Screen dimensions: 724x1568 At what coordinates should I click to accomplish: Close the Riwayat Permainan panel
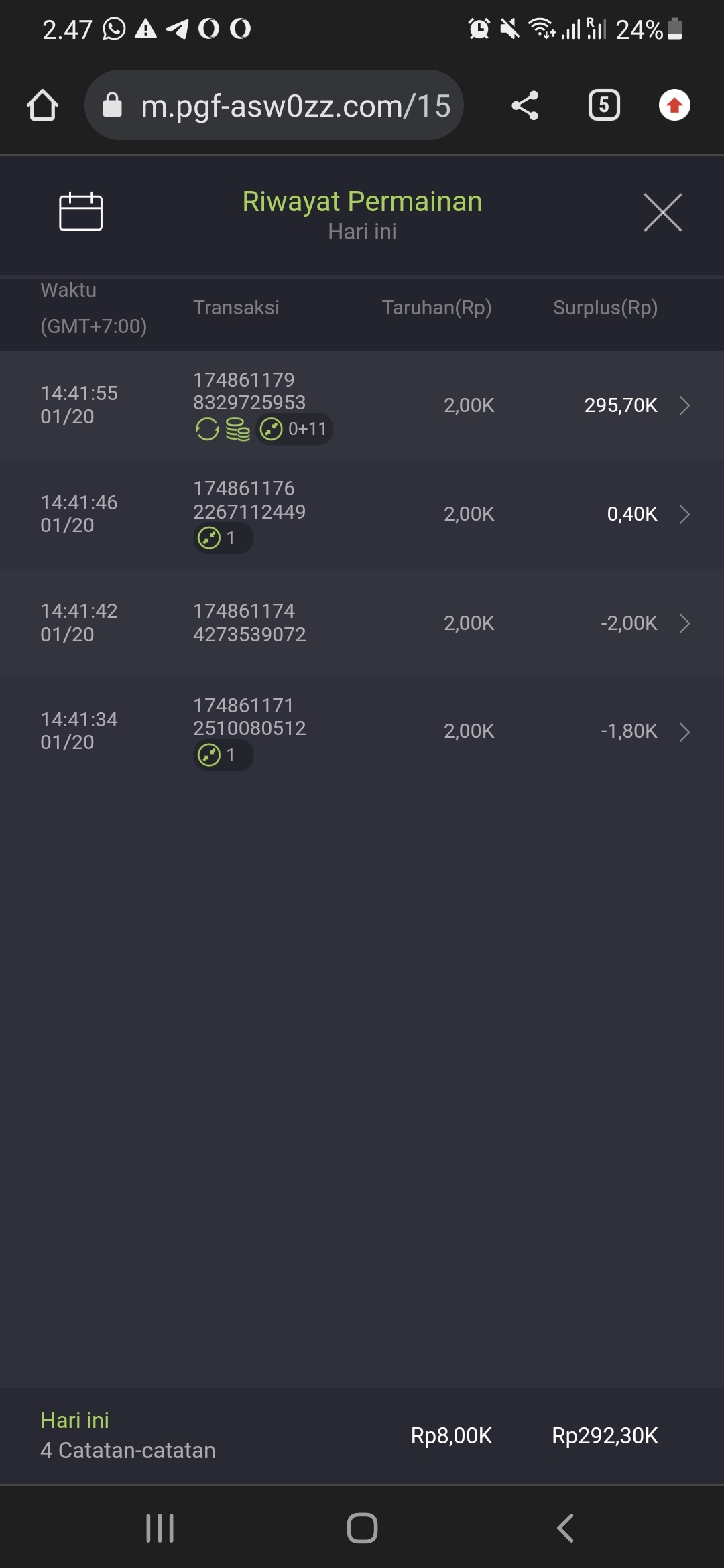(662, 212)
